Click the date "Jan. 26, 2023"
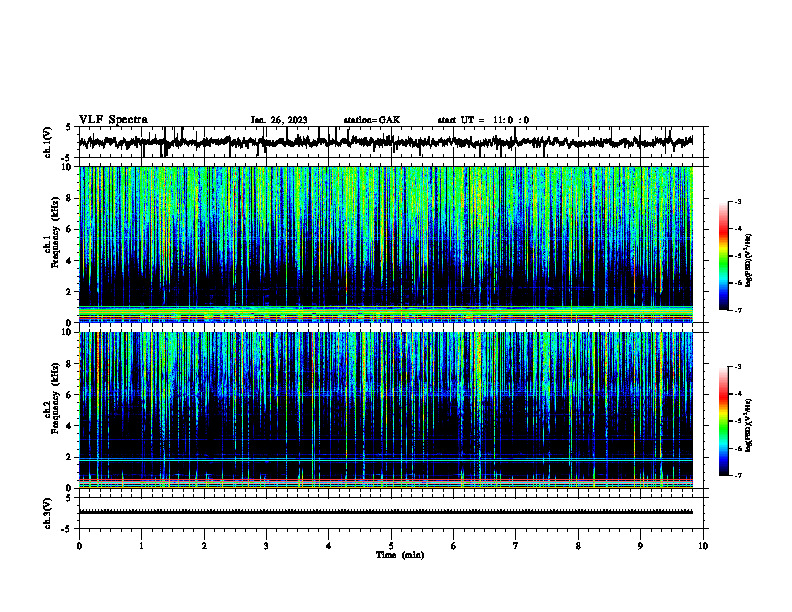 (x=279, y=120)
